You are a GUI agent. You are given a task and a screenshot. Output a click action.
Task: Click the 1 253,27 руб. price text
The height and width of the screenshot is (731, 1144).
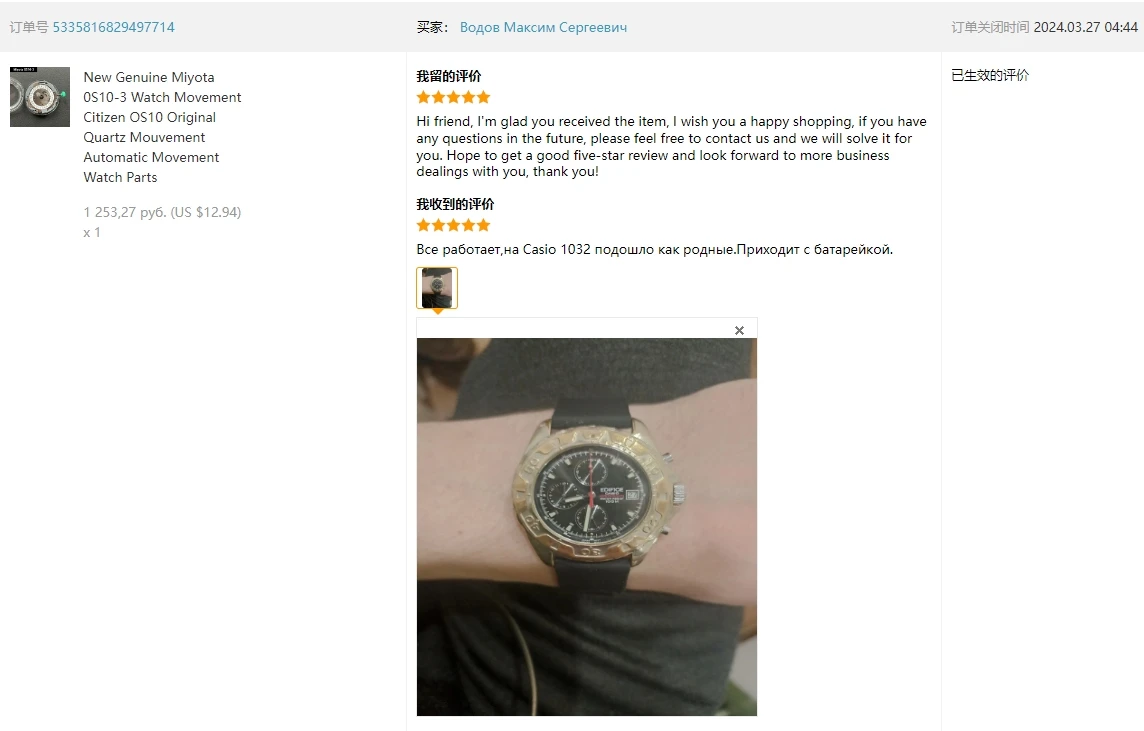click(125, 212)
